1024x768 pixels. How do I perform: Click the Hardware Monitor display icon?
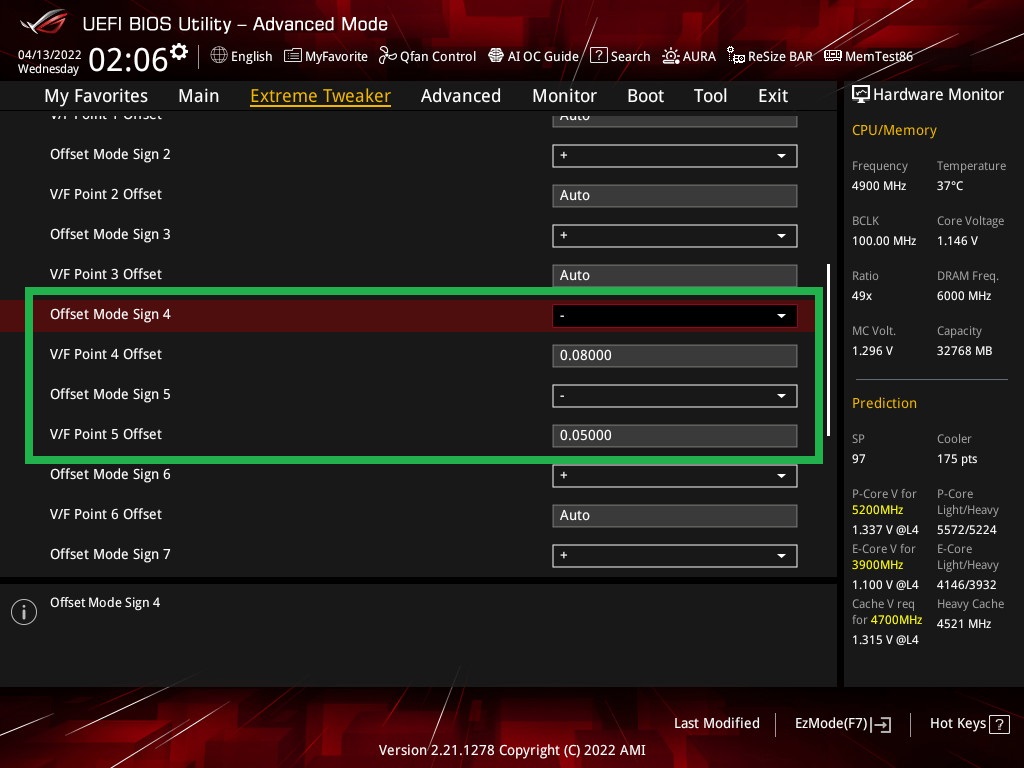(861, 95)
